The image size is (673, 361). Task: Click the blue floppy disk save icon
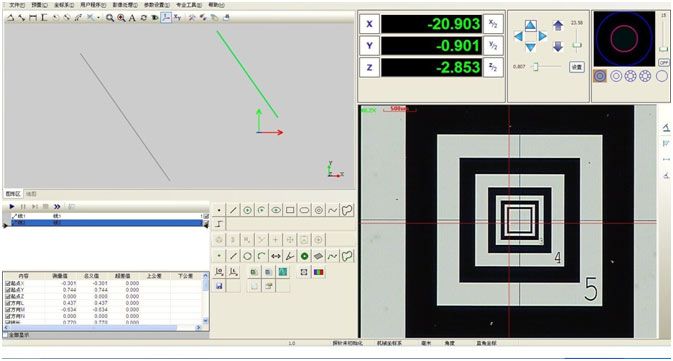219,286
